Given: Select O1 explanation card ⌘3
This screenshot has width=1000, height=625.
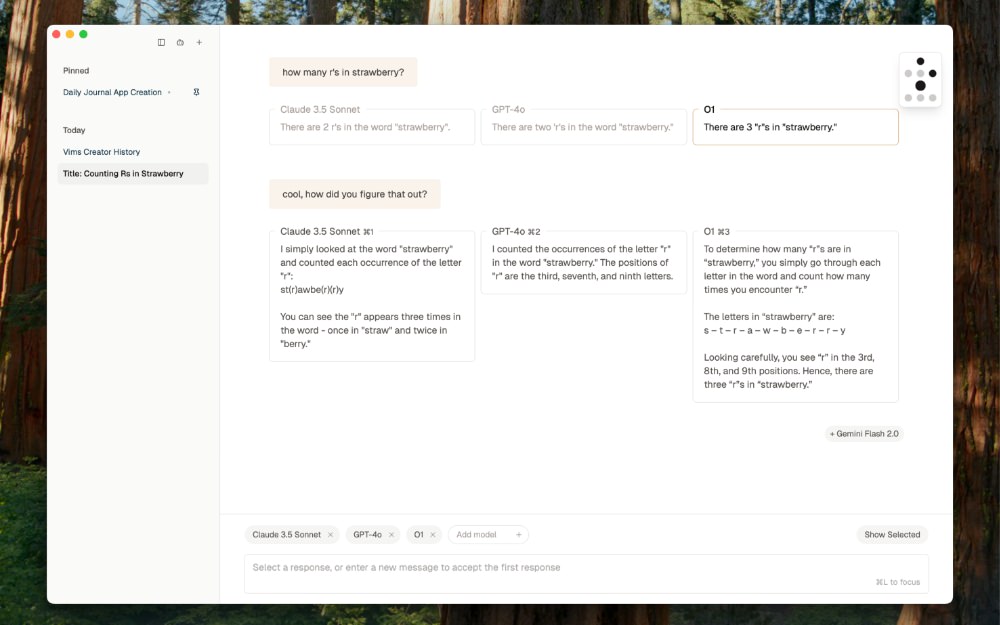Looking at the screenshot, I should 795,316.
